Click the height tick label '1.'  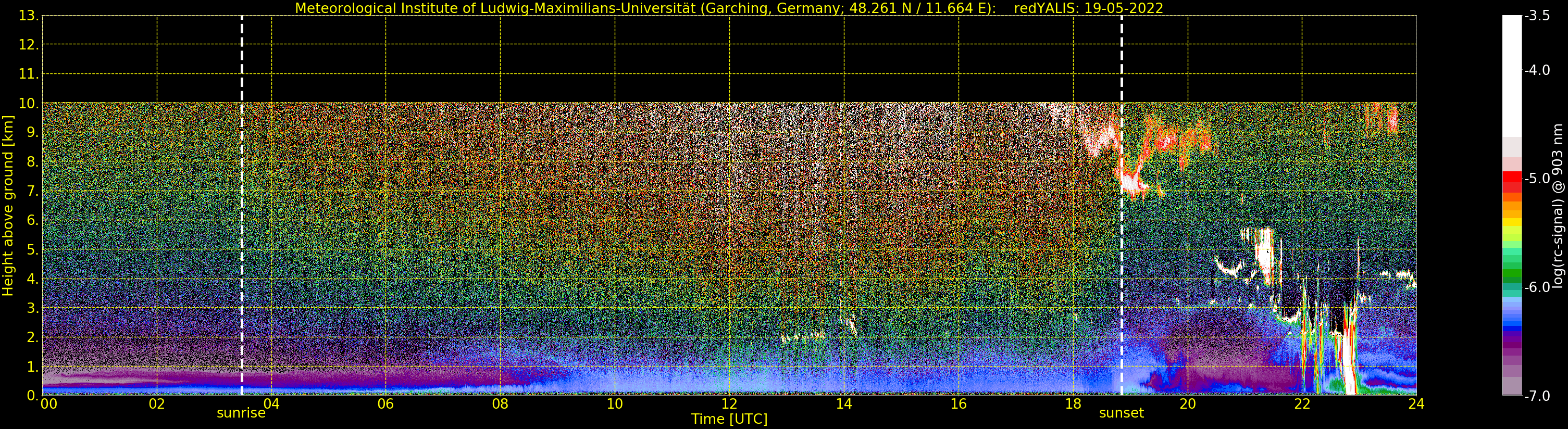(x=32, y=367)
